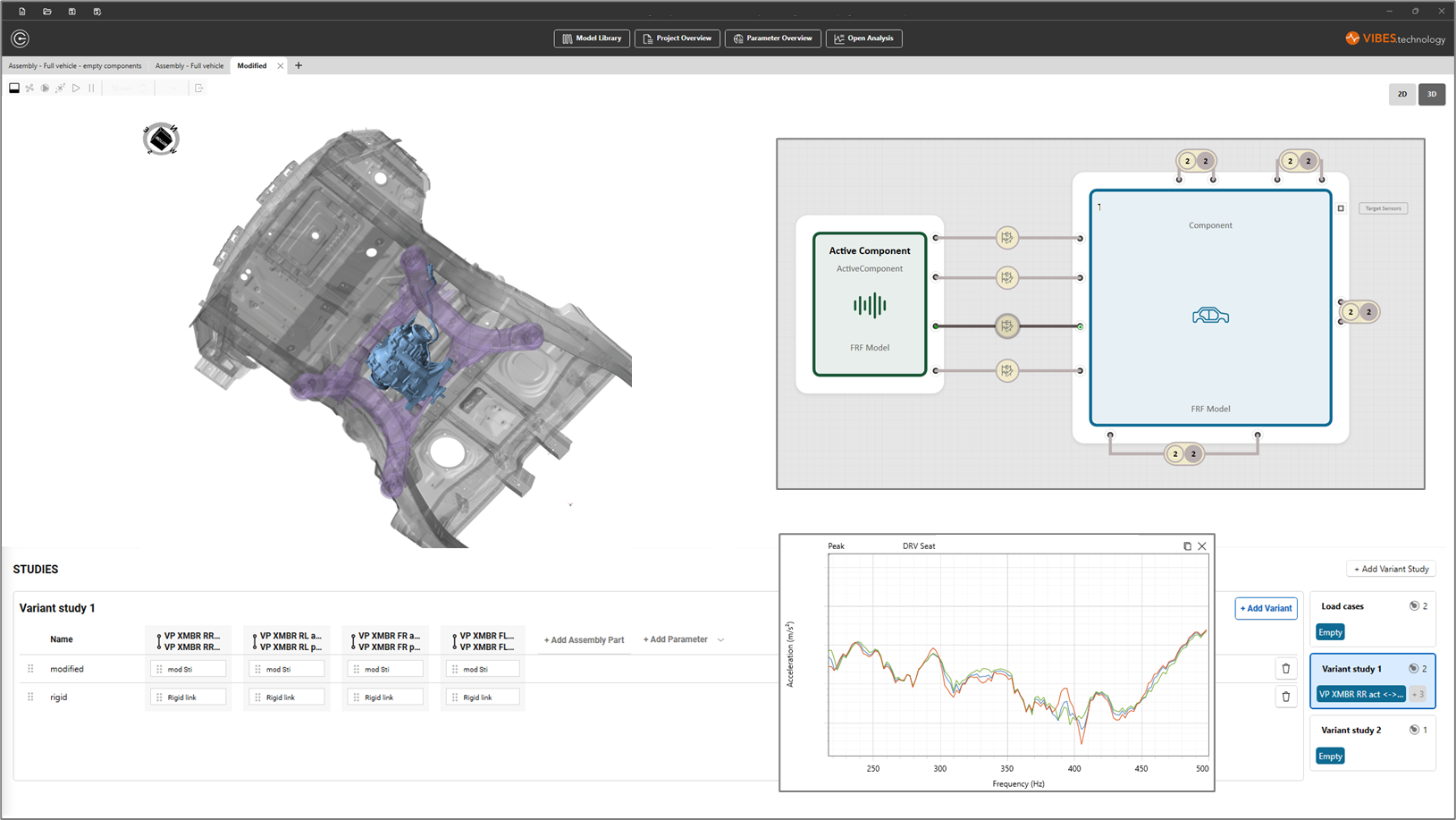Toggle the Target Sensors checkbox square
This screenshot has width=1456, height=820.
1341,208
